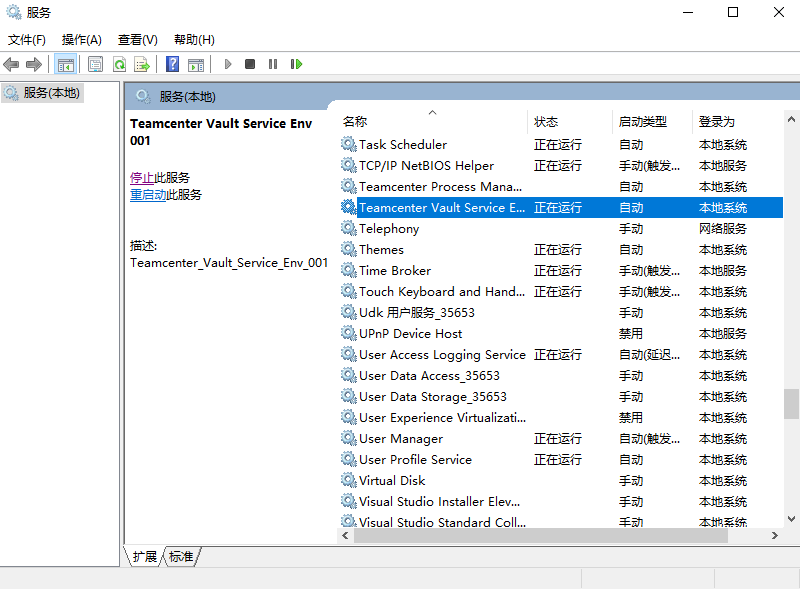Click the Restart Service toolbar icon
The width and height of the screenshot is (800, 589).
(296, 64)
